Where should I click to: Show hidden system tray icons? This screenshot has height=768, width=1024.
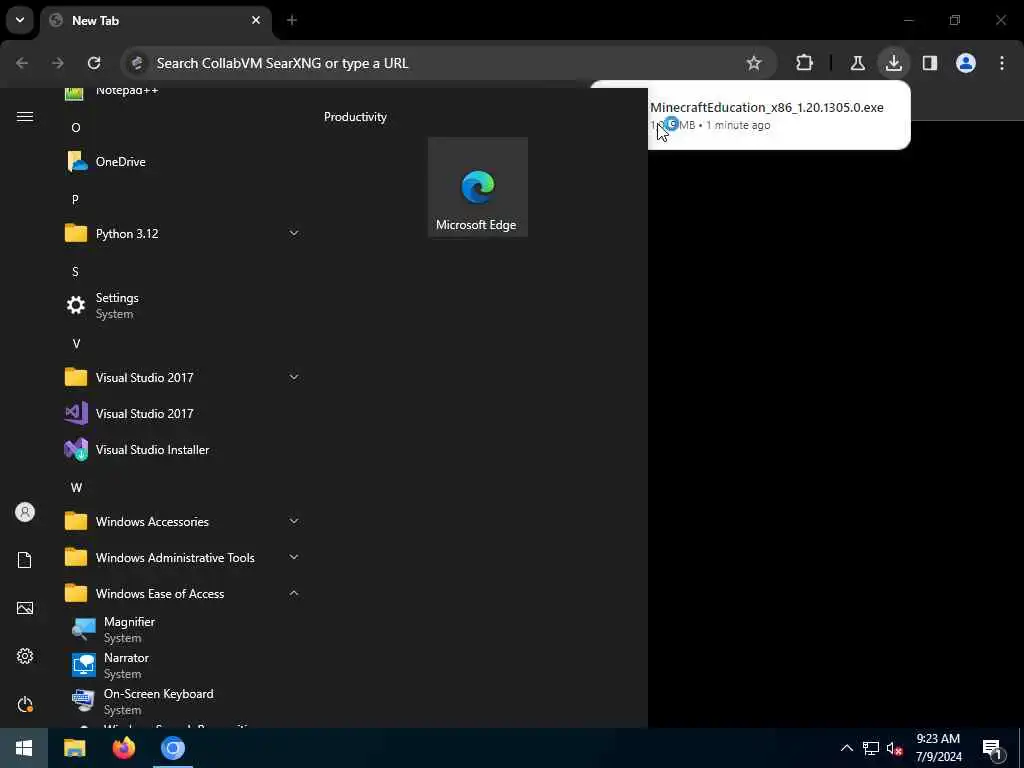click(x=846, y=748)
